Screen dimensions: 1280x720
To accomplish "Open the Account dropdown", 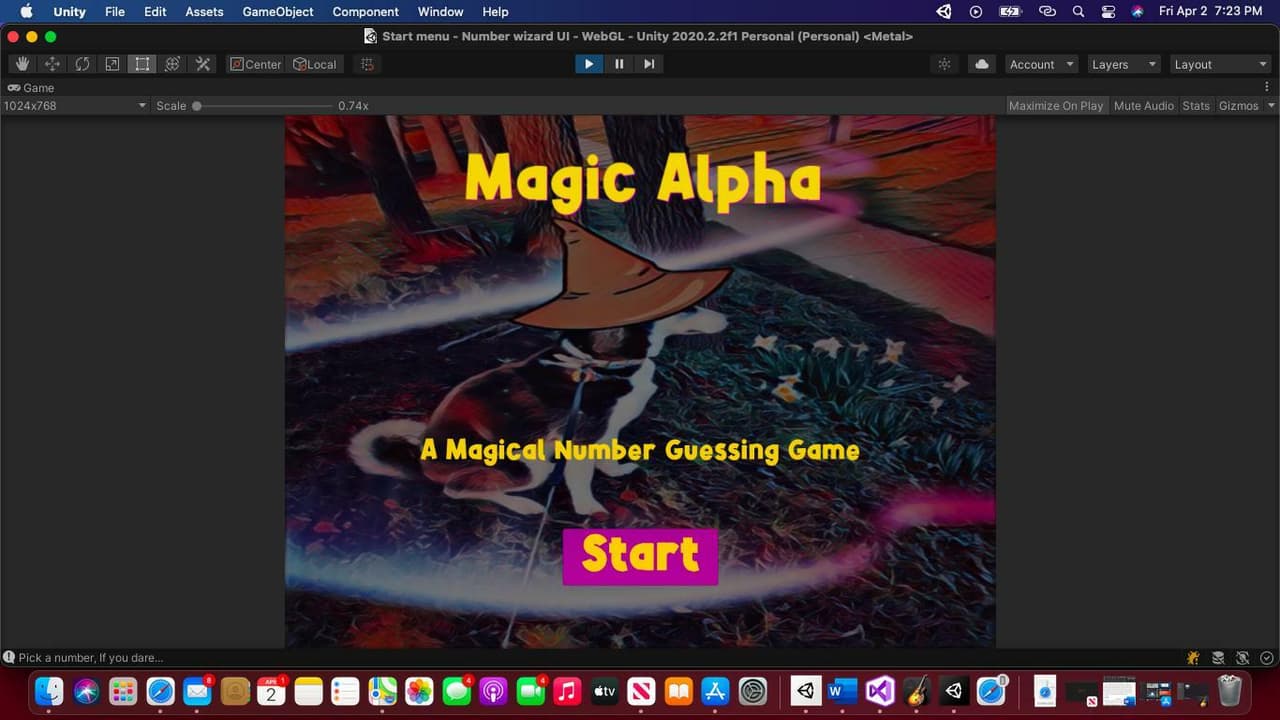I will coord(1041,64).
